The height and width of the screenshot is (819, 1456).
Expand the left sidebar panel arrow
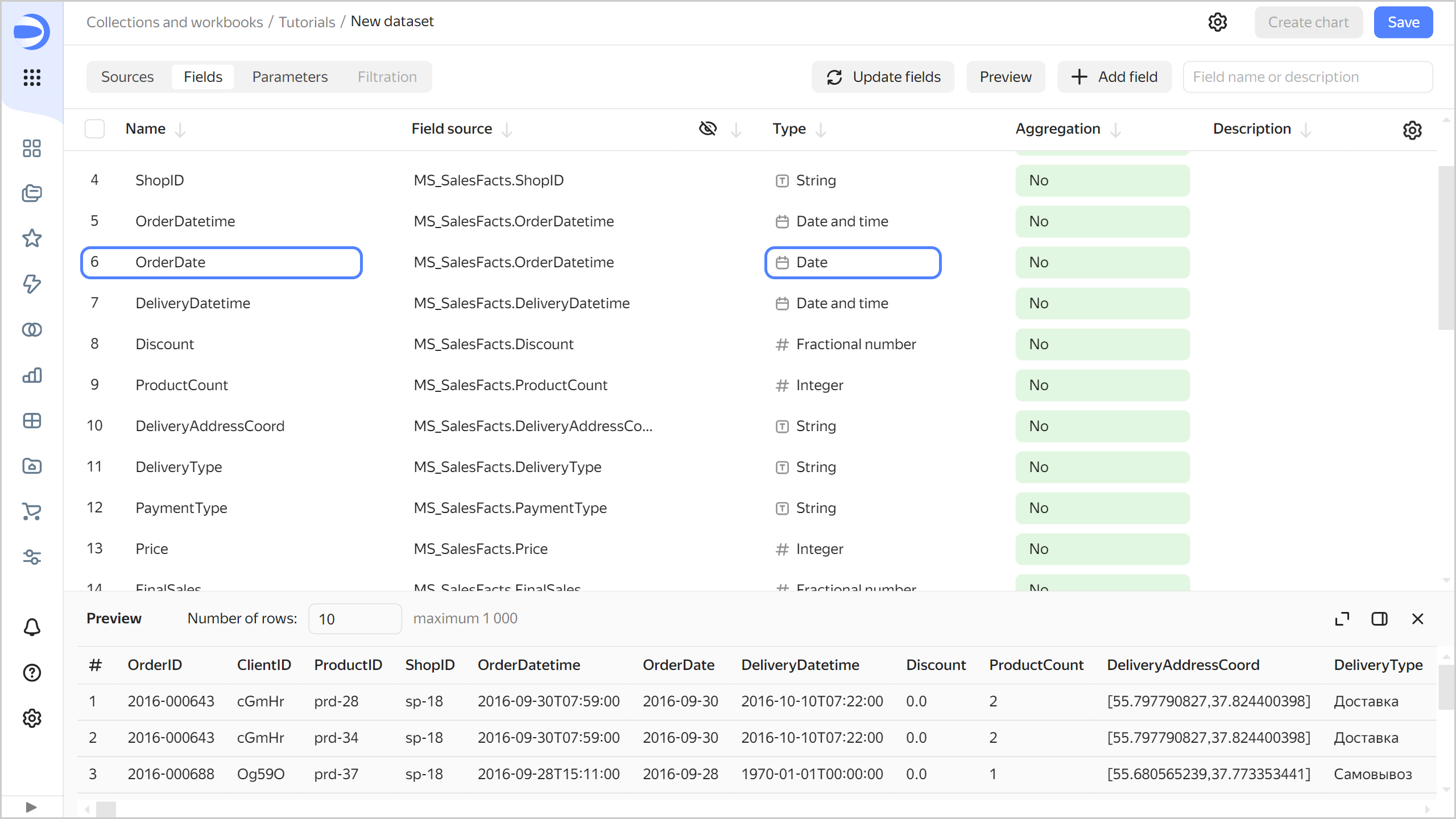[x=31, y=807]
